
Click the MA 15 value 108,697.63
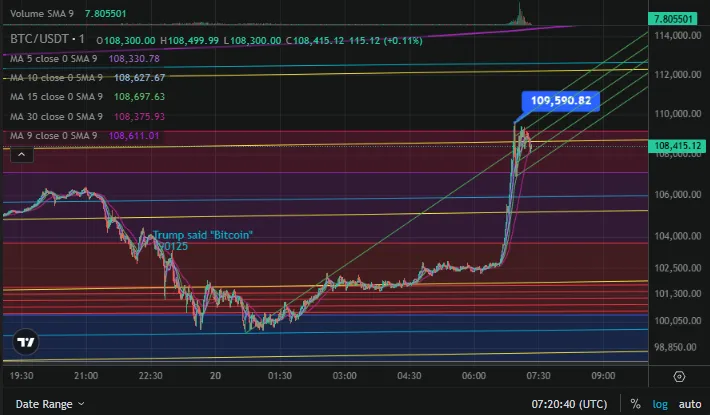pyautogui.click(x=139, y=96)
